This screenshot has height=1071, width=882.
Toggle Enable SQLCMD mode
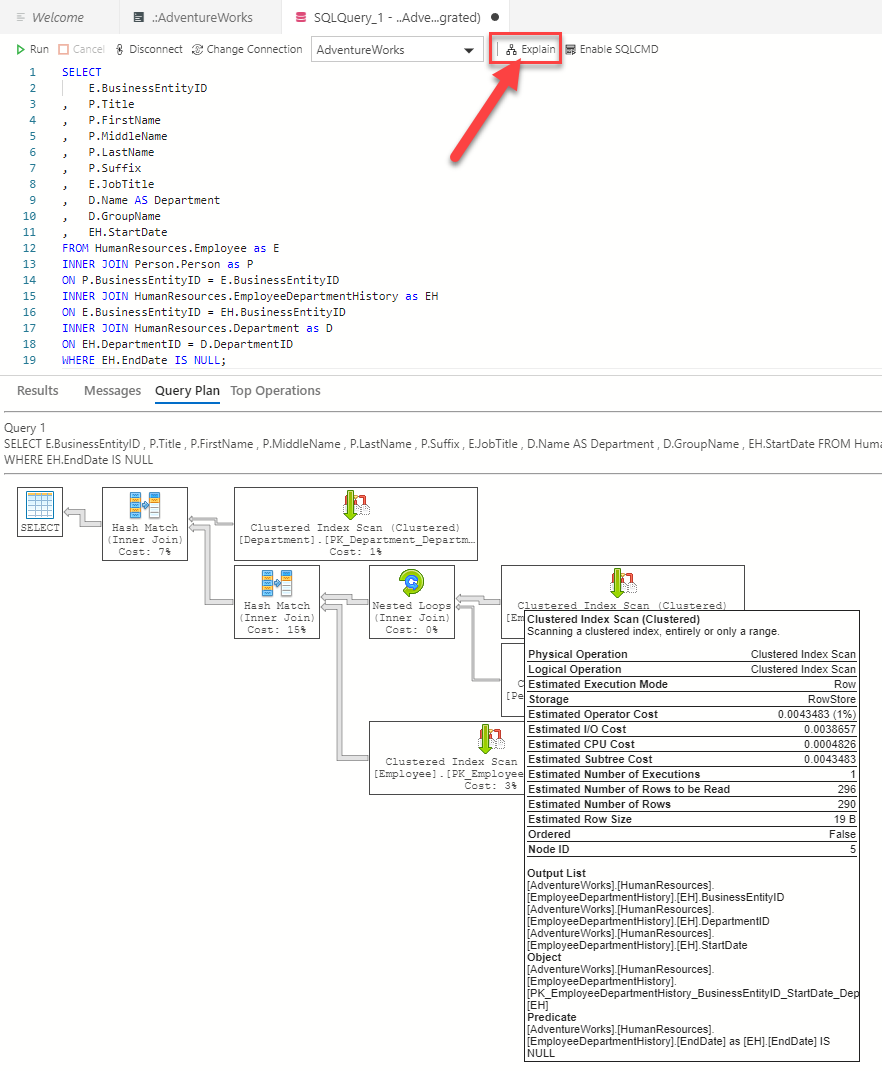(611, 49)
